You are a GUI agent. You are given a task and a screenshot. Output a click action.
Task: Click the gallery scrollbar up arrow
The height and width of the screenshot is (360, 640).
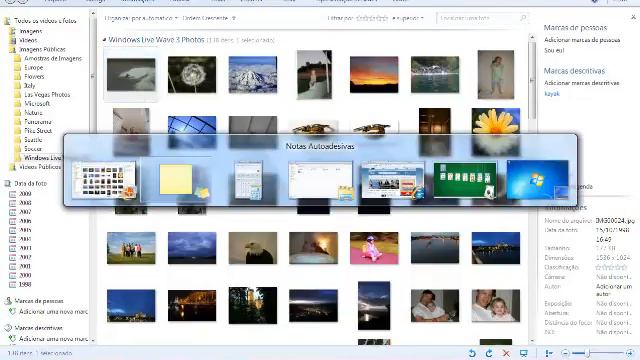click(x=532, y=37)
